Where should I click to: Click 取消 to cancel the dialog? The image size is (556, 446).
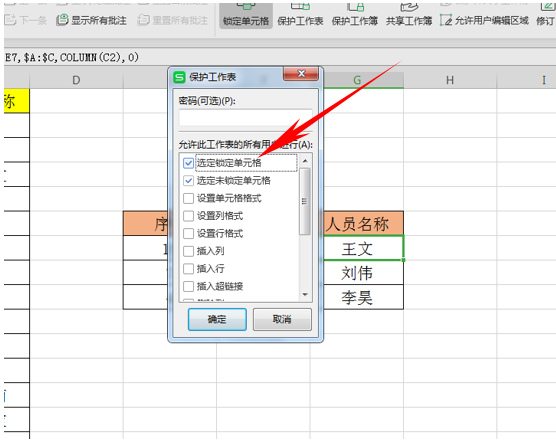point(282,319)
